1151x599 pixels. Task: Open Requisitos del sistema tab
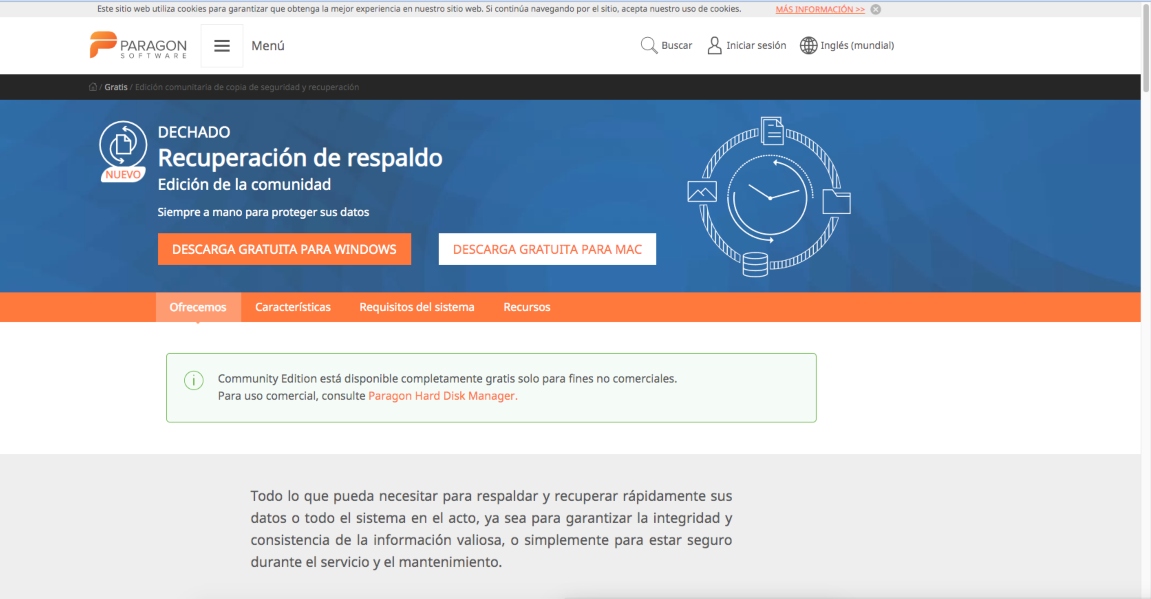[417, 307]
